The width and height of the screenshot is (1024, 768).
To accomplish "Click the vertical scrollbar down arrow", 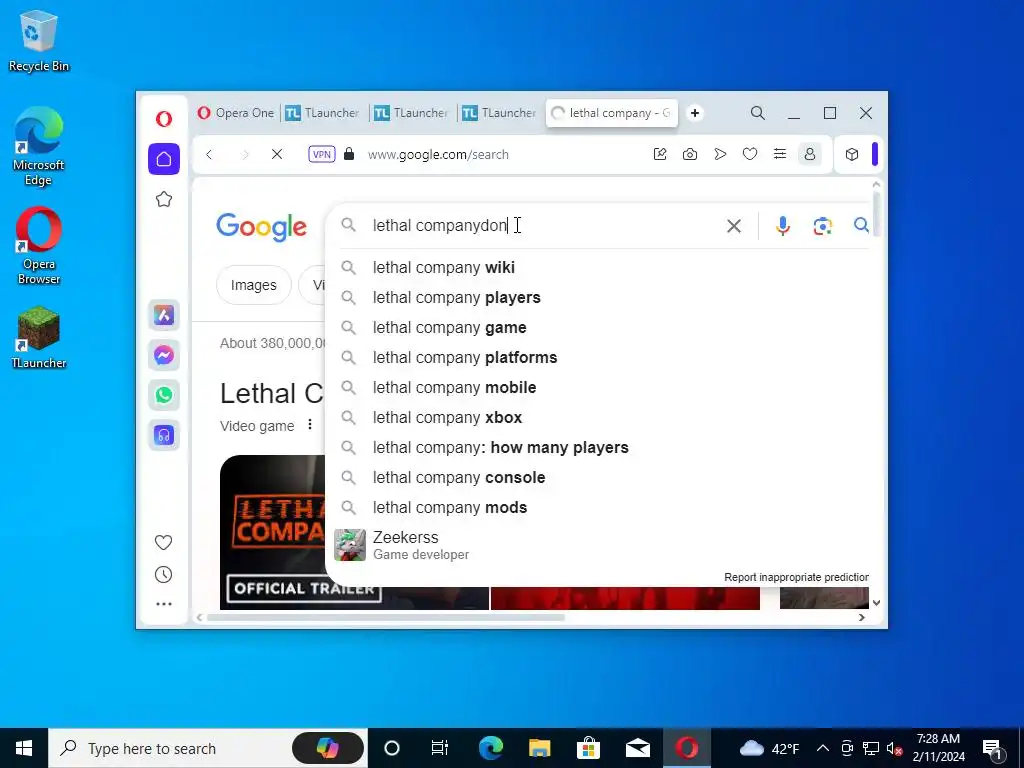I will [876, 603].
